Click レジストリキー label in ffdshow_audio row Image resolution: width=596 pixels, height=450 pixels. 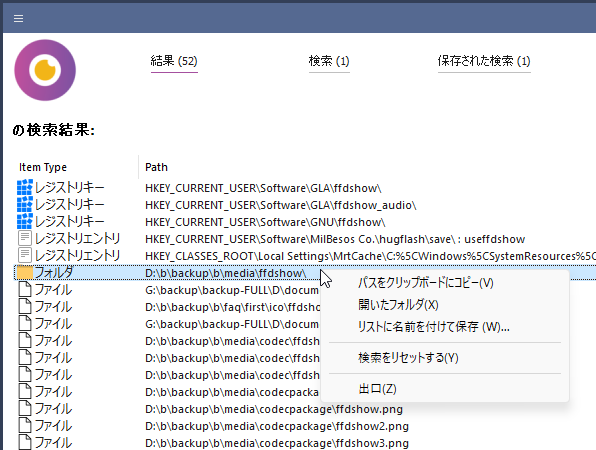click(70, 205)
